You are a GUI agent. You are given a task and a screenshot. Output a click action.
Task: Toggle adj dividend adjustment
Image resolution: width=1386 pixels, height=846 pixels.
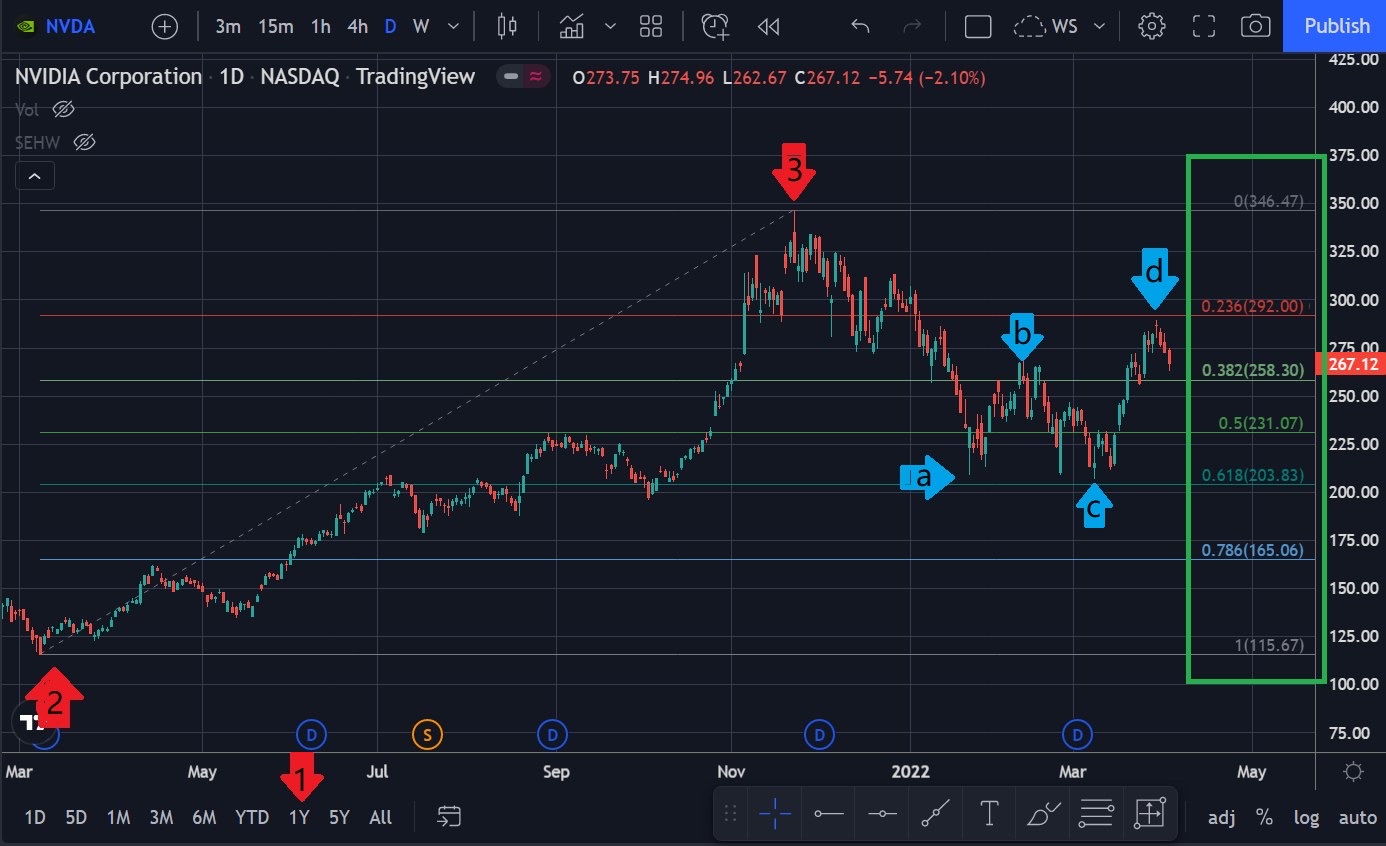point(1221,817)
